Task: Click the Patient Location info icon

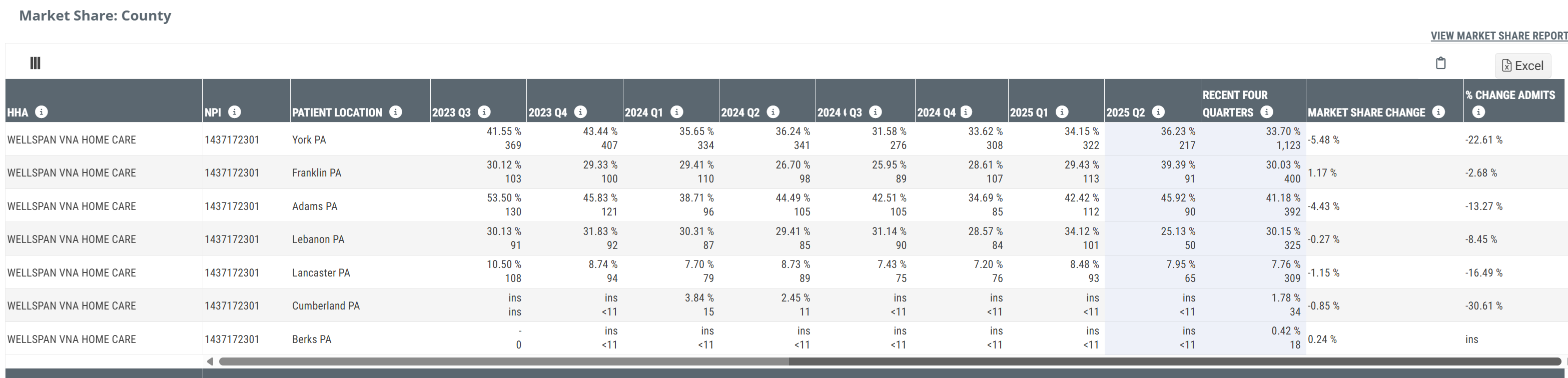Action: (x=396, y=112)
